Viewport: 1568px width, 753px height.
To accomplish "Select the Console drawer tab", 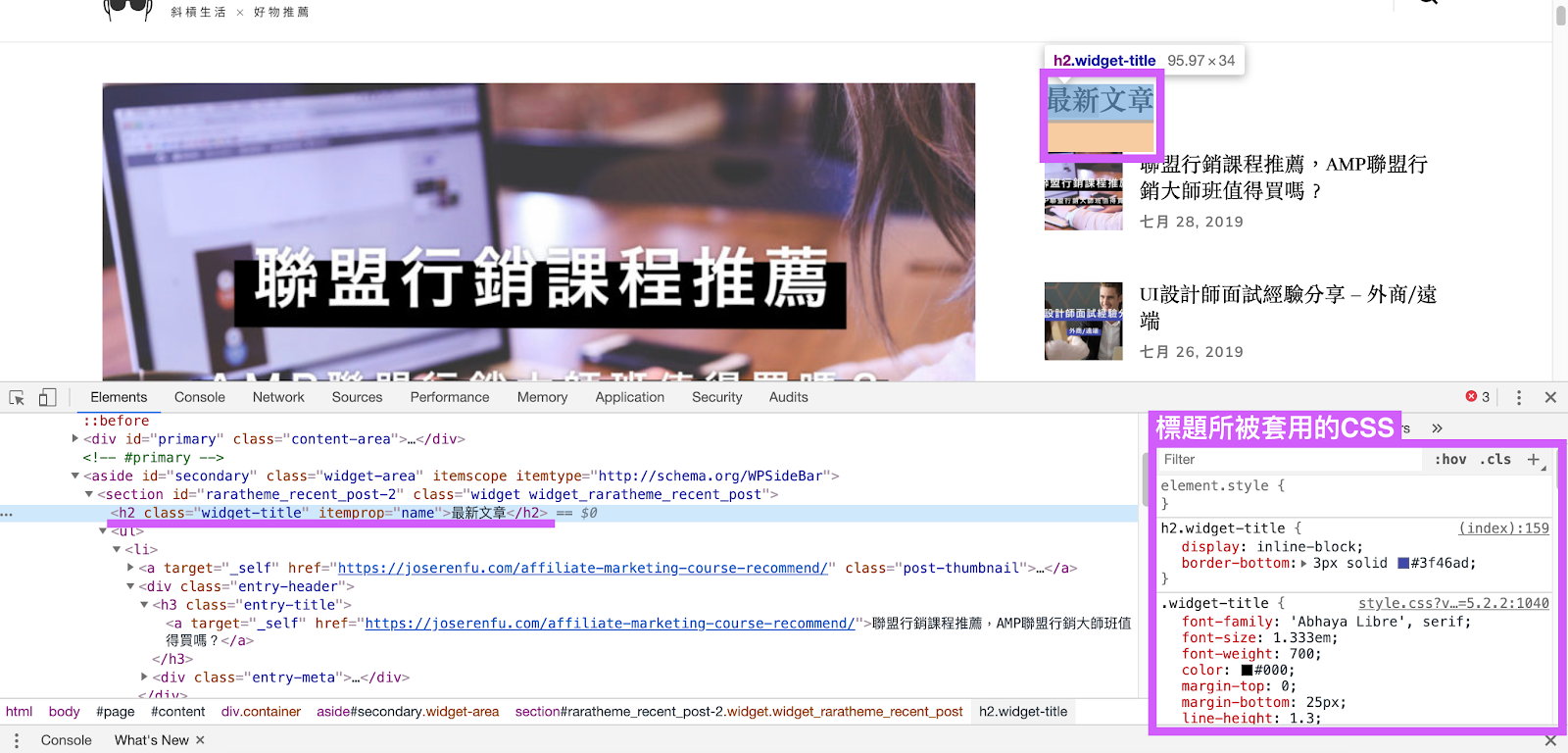I will [x=67, y=740].
